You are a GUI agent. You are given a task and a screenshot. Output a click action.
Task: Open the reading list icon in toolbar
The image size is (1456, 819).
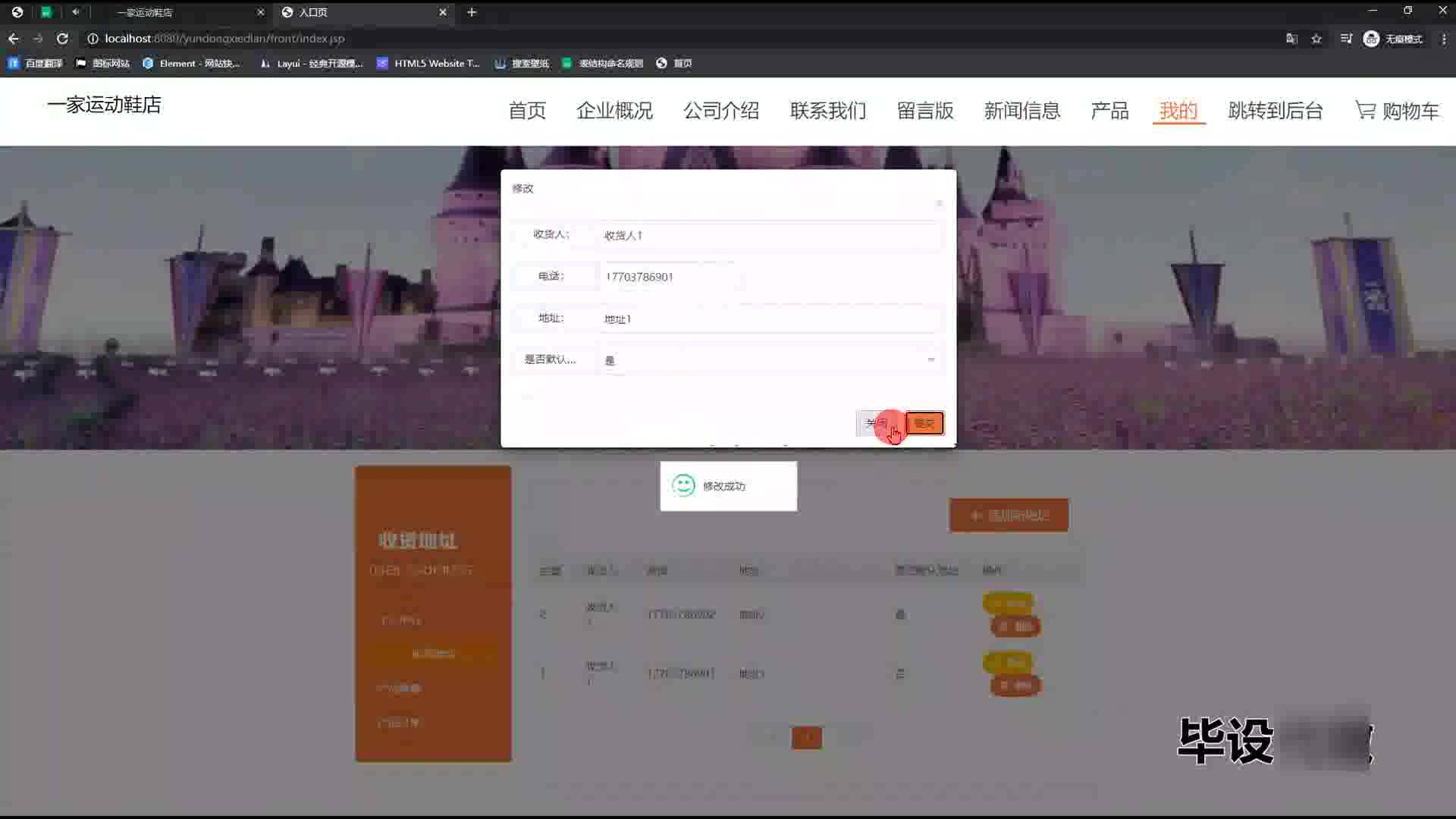pos(1346,39)
